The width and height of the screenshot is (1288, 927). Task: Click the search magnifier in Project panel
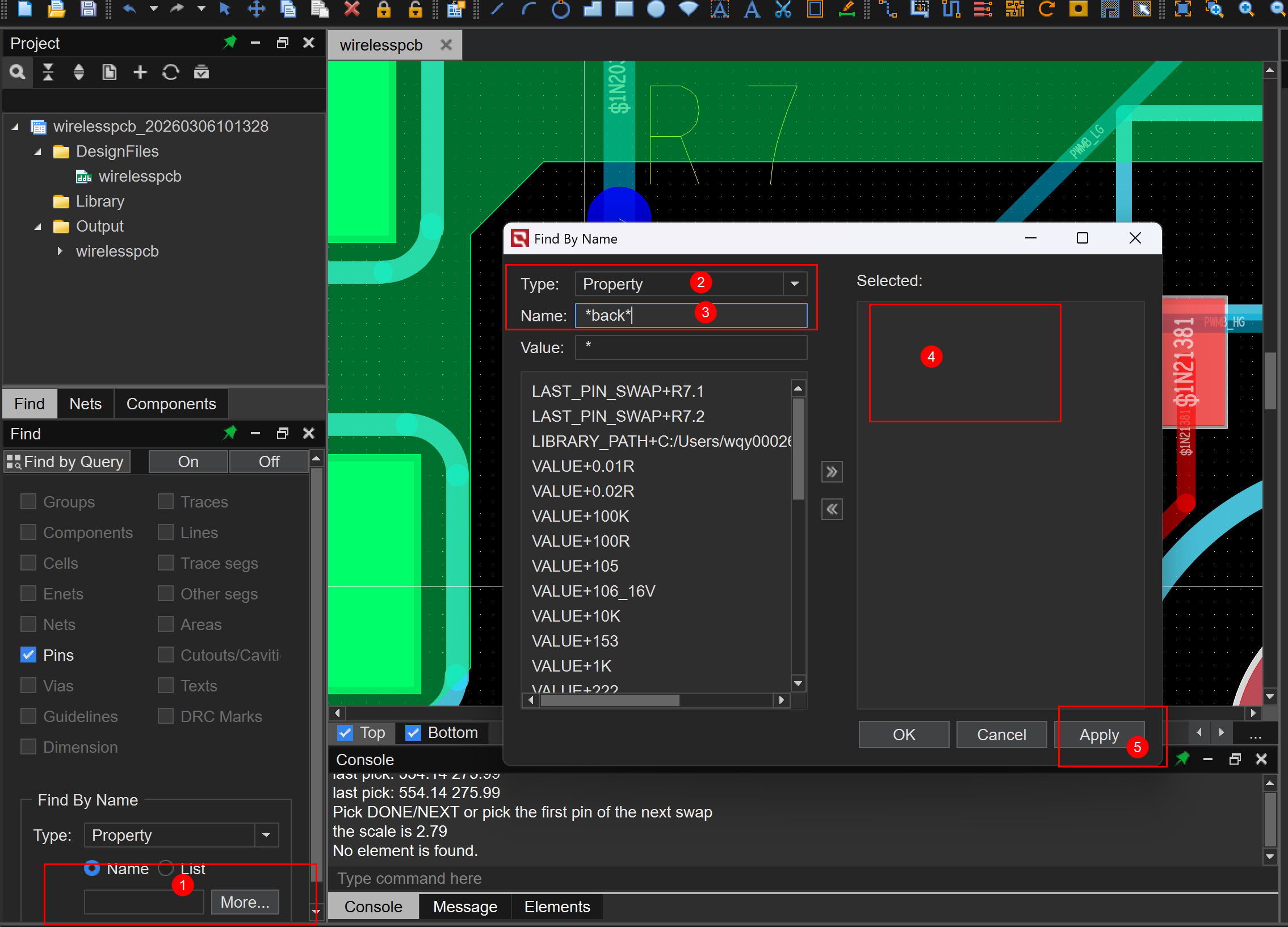pos(17,72)
